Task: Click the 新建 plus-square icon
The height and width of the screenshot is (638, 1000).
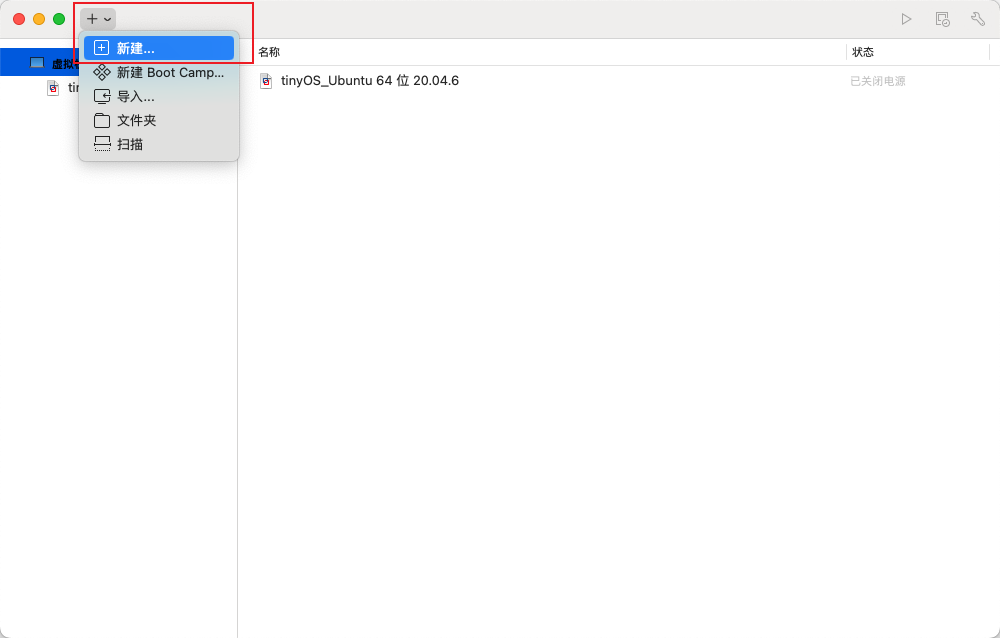Action: (101, 48)
